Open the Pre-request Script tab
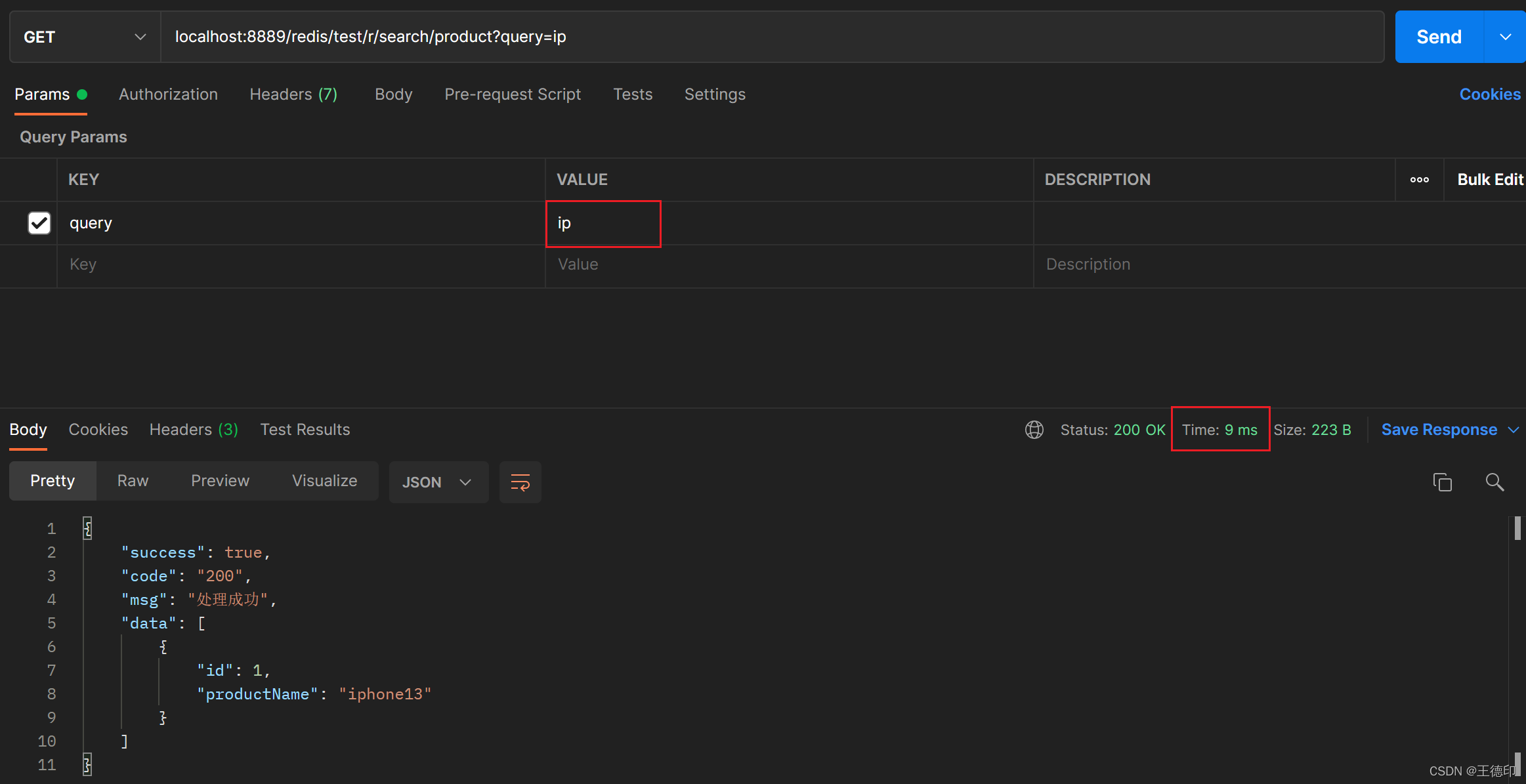The image size is (1526, 784). click(513, 94)
